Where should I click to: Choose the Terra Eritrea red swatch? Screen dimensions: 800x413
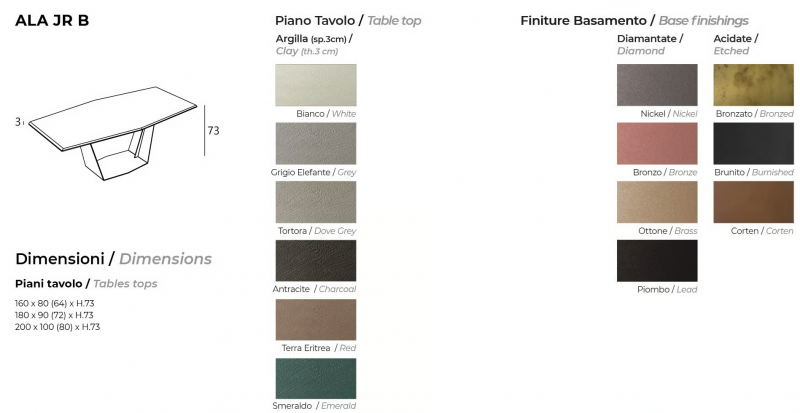[x=316, y=320]
